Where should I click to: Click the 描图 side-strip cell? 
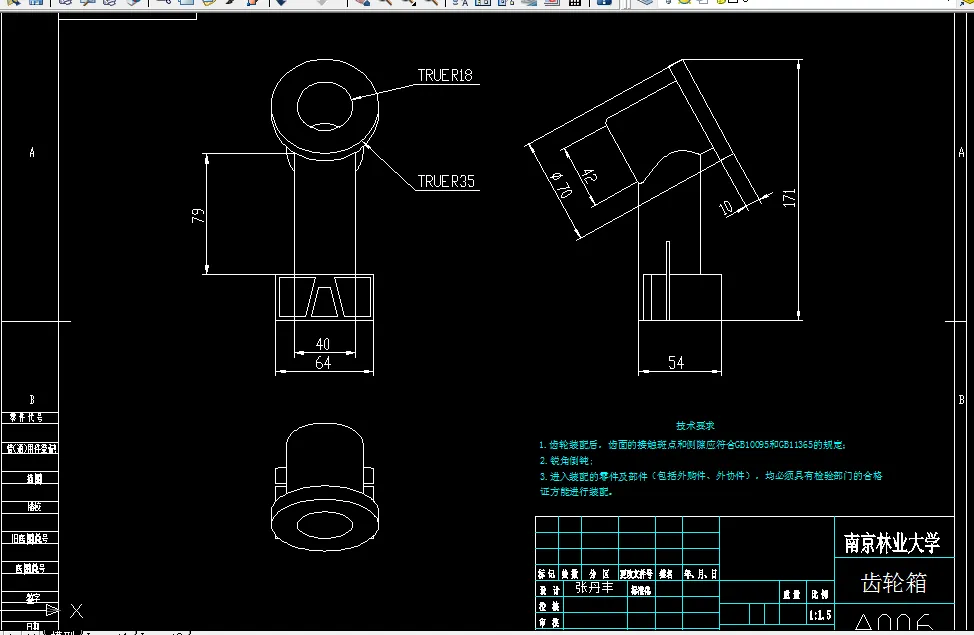[x=30, y=478]
